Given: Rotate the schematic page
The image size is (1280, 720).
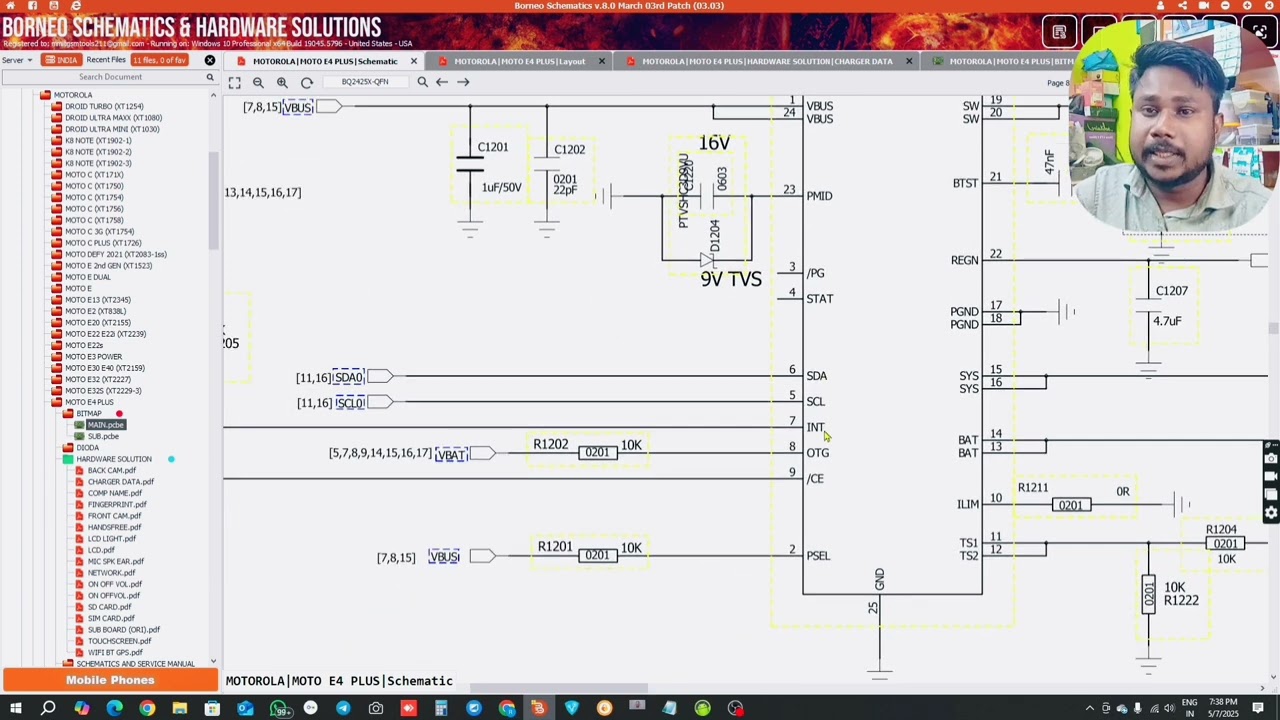Looking at the screenshot, I should [x=307, y=83].
